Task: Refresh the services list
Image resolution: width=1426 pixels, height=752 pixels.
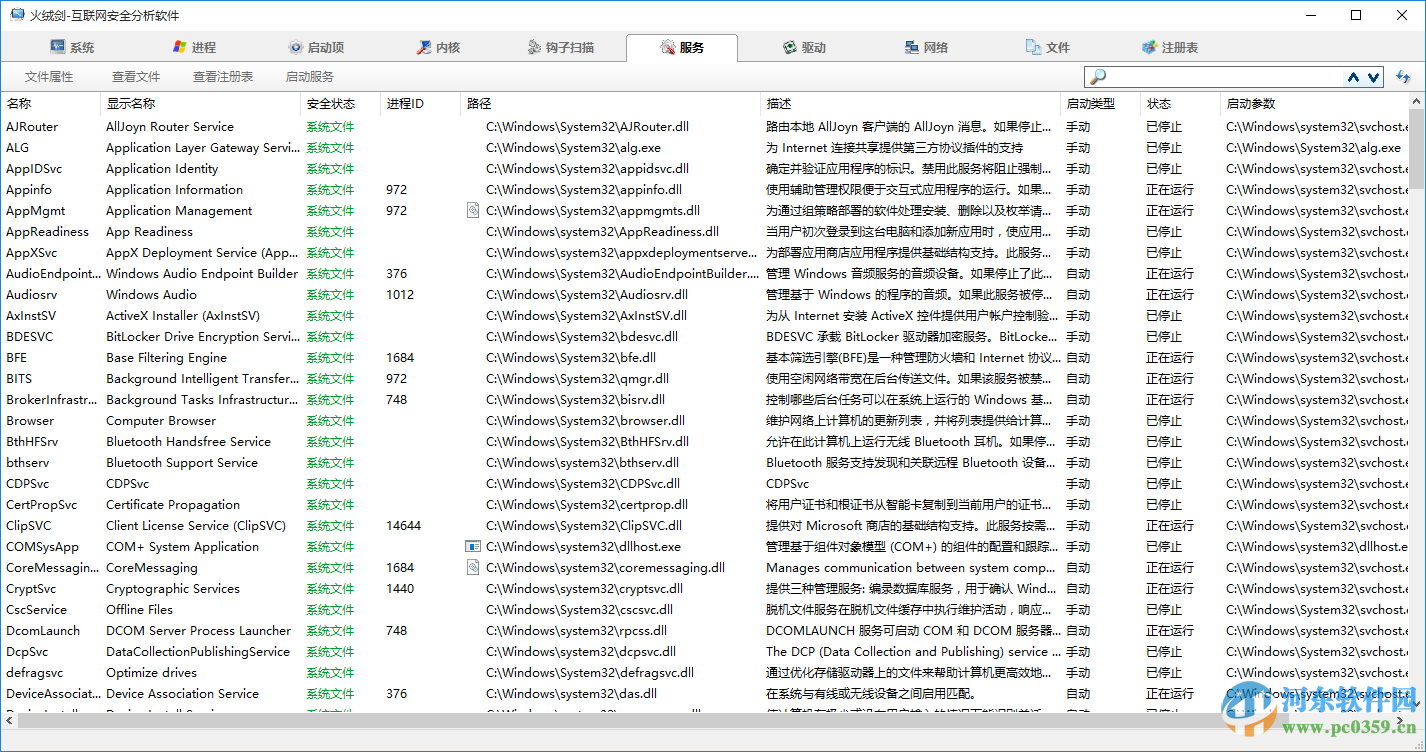Action: point(1402,76)
